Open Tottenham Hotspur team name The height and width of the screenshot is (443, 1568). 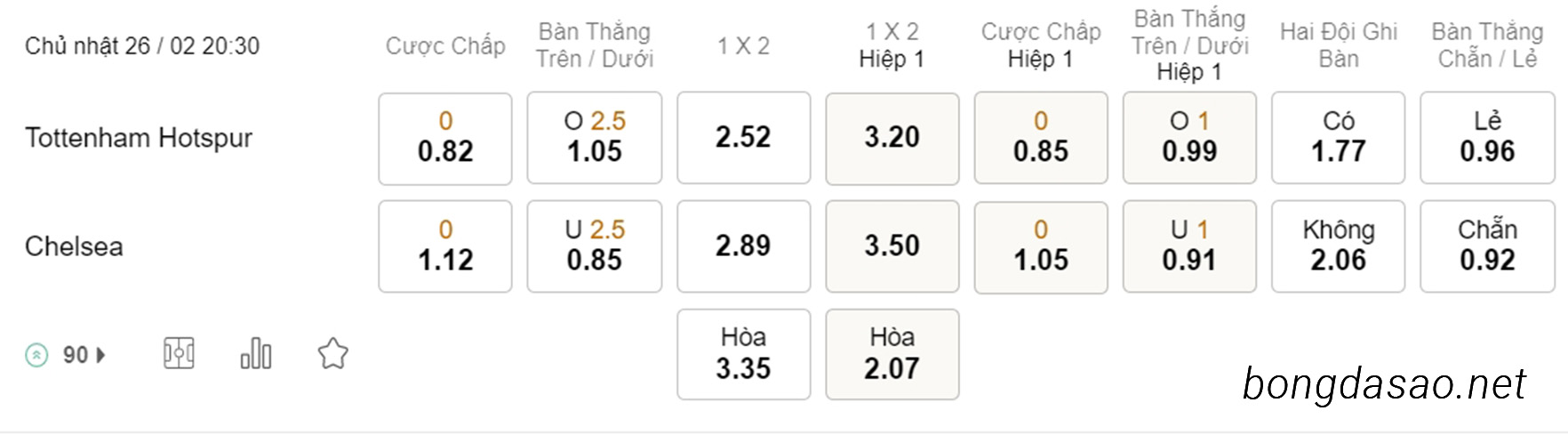(x=139, y=138)
